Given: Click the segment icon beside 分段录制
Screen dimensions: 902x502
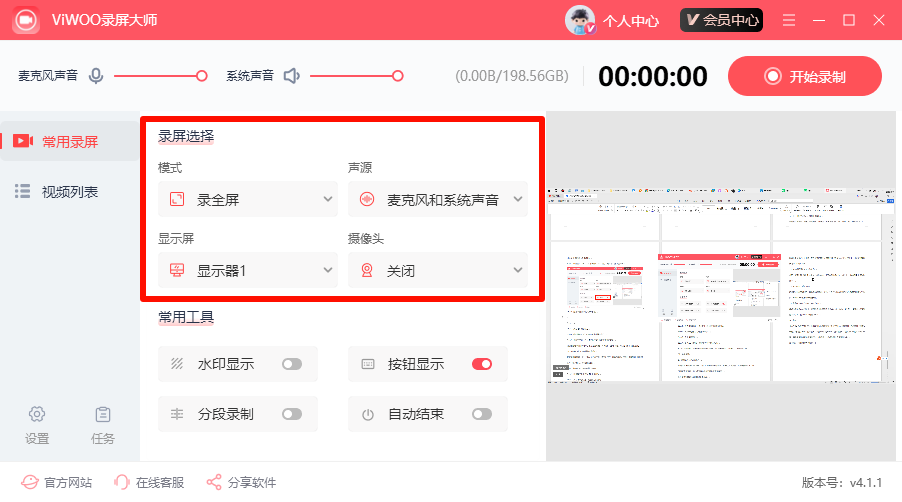Looking at the screenshot, I should pyautogui.click(x=177, y=414).
